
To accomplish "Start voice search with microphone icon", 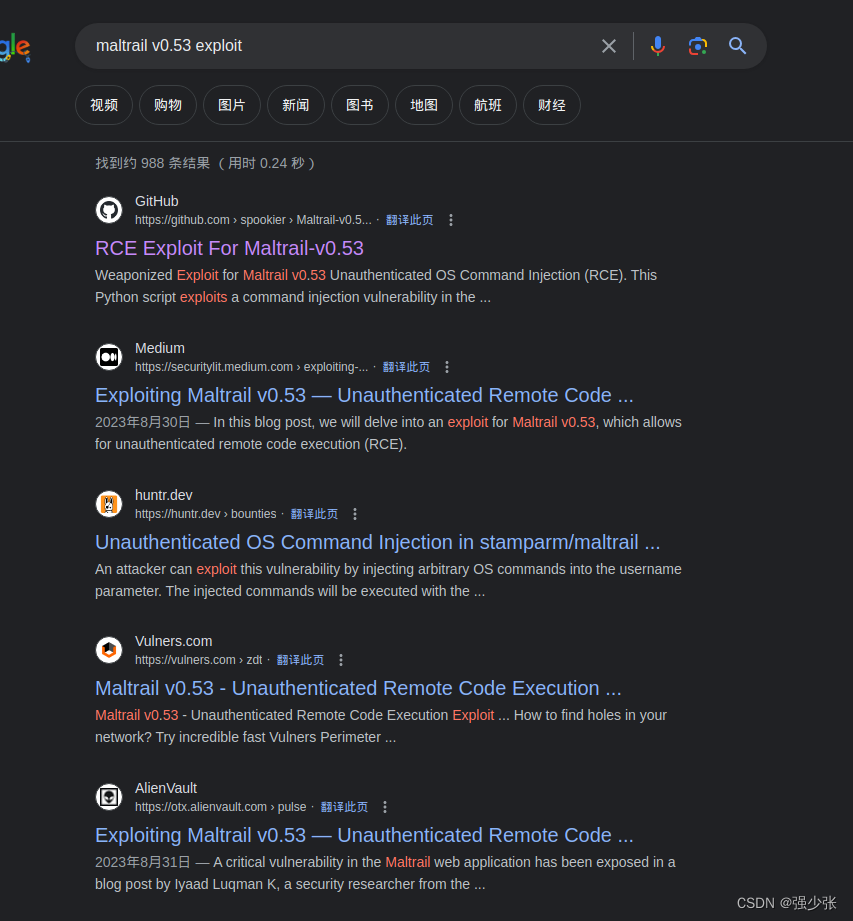I will 658,46.
